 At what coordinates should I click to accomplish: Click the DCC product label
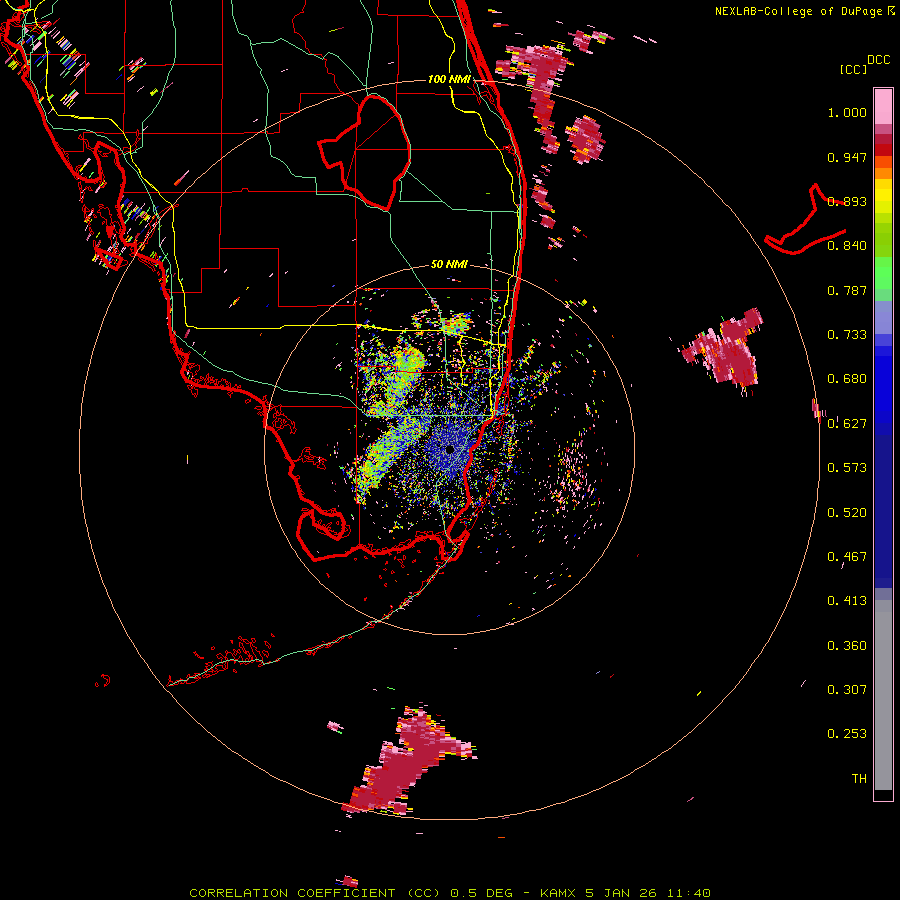click(x=878, y=60)
